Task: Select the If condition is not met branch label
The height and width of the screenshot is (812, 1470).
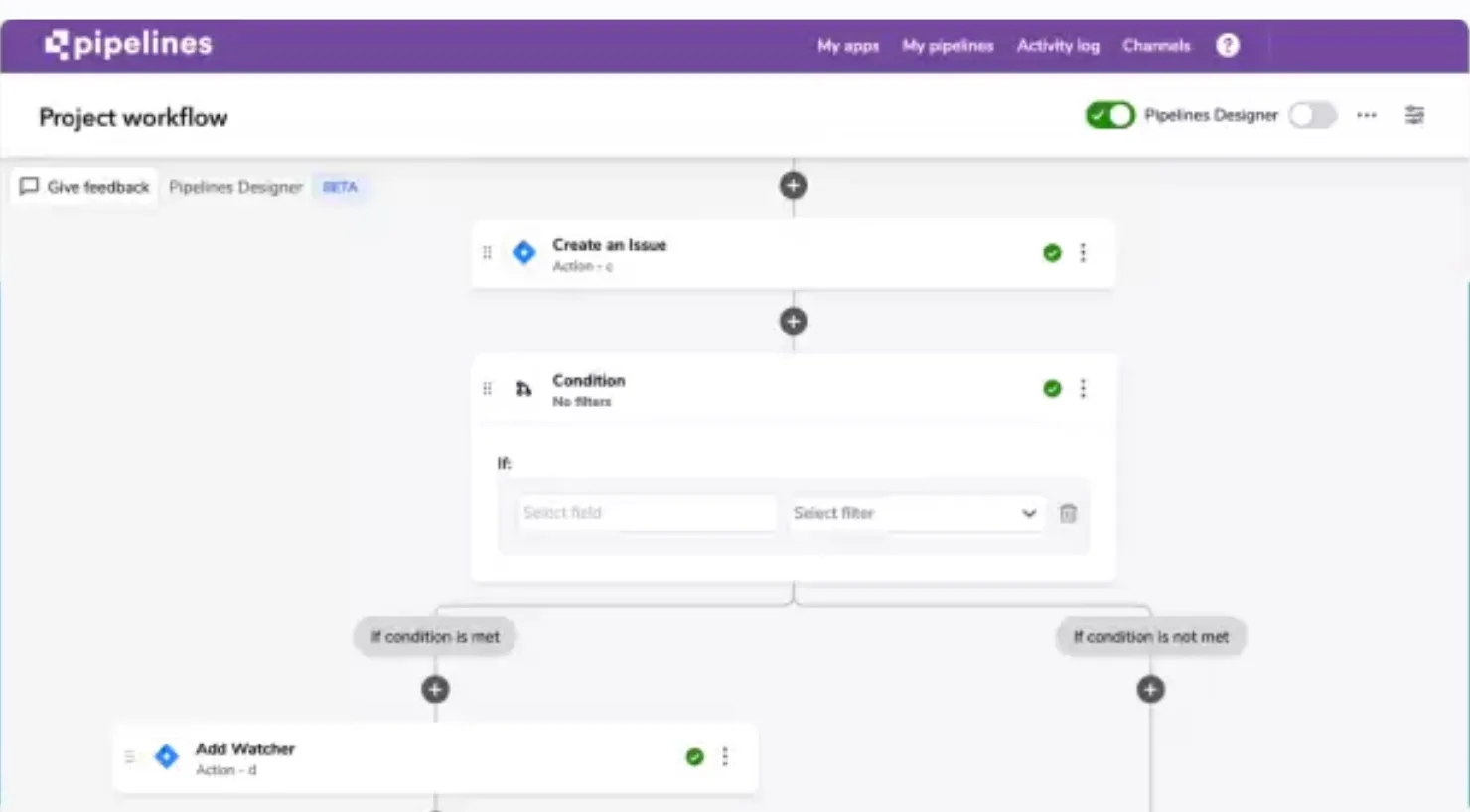Action: pos(1150,637)
